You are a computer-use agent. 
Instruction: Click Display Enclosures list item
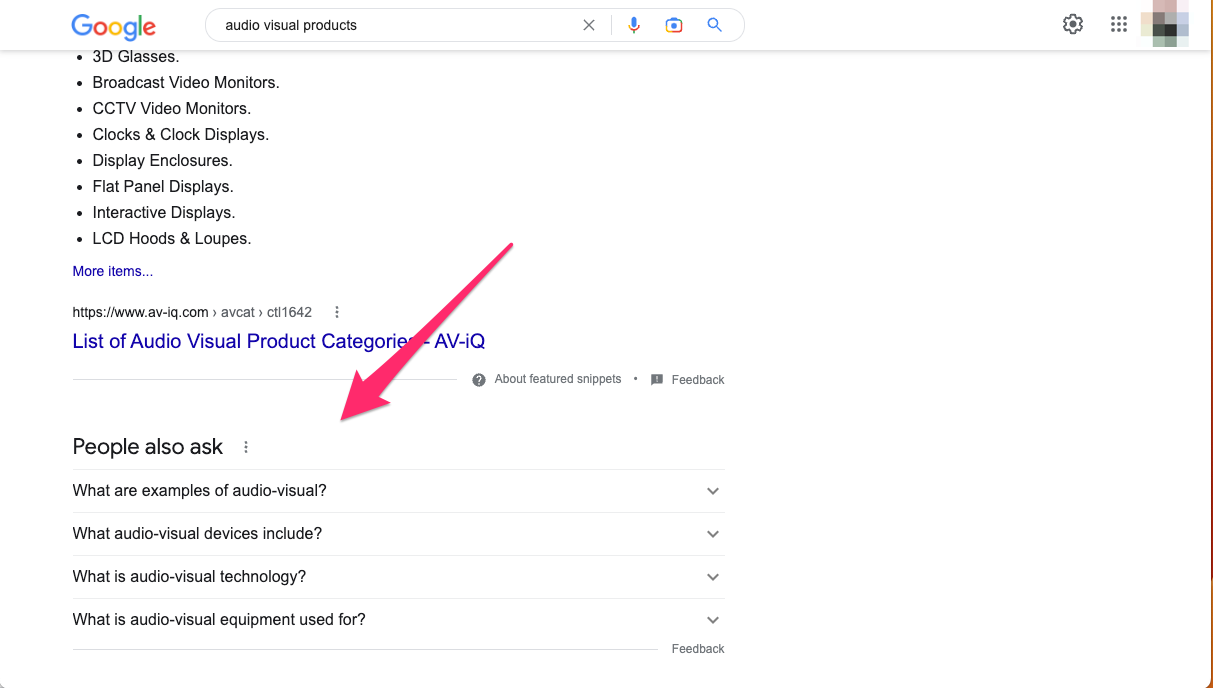tap(162, 161)
